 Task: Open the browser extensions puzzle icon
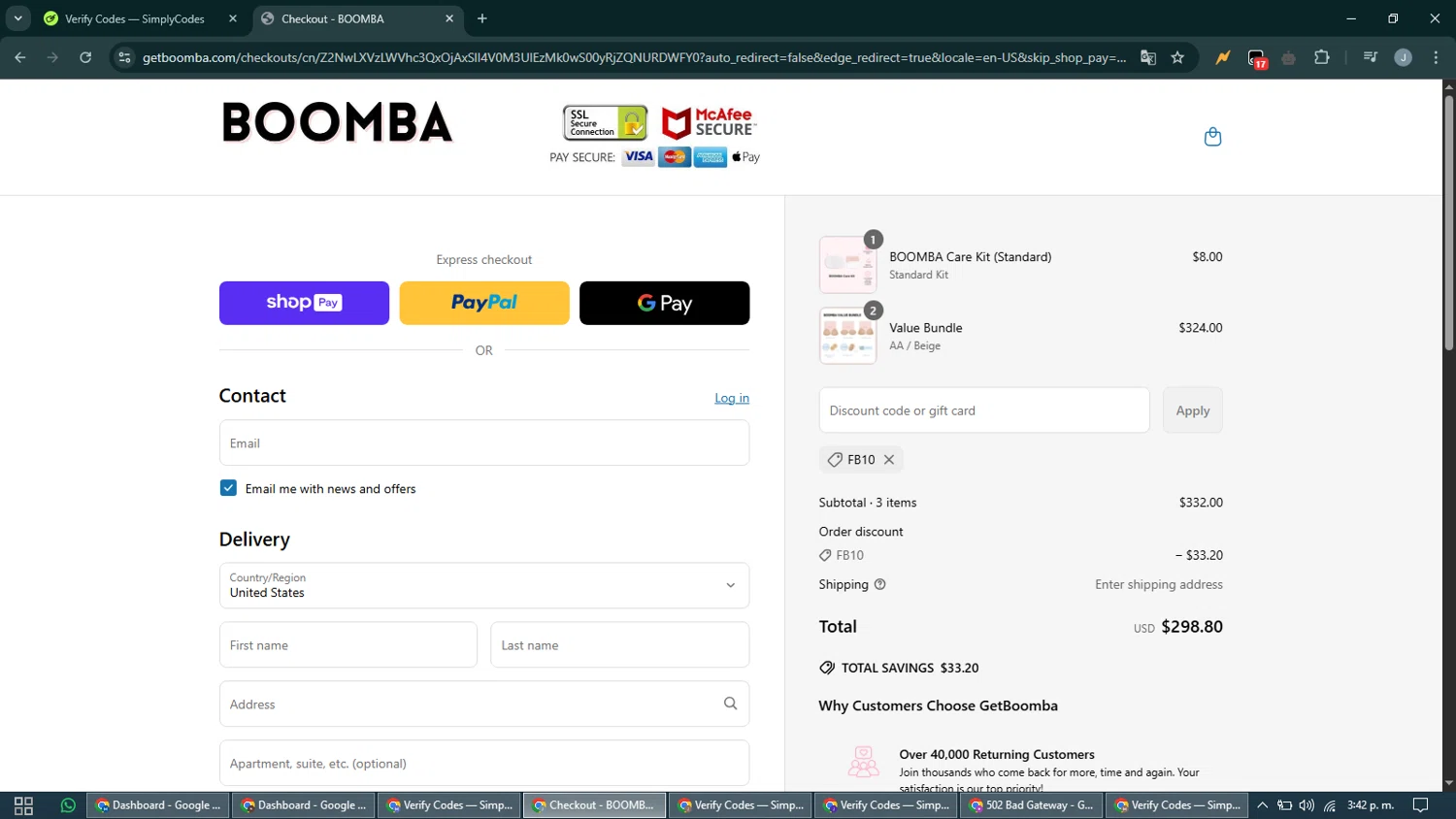(x=1321, y=57)
